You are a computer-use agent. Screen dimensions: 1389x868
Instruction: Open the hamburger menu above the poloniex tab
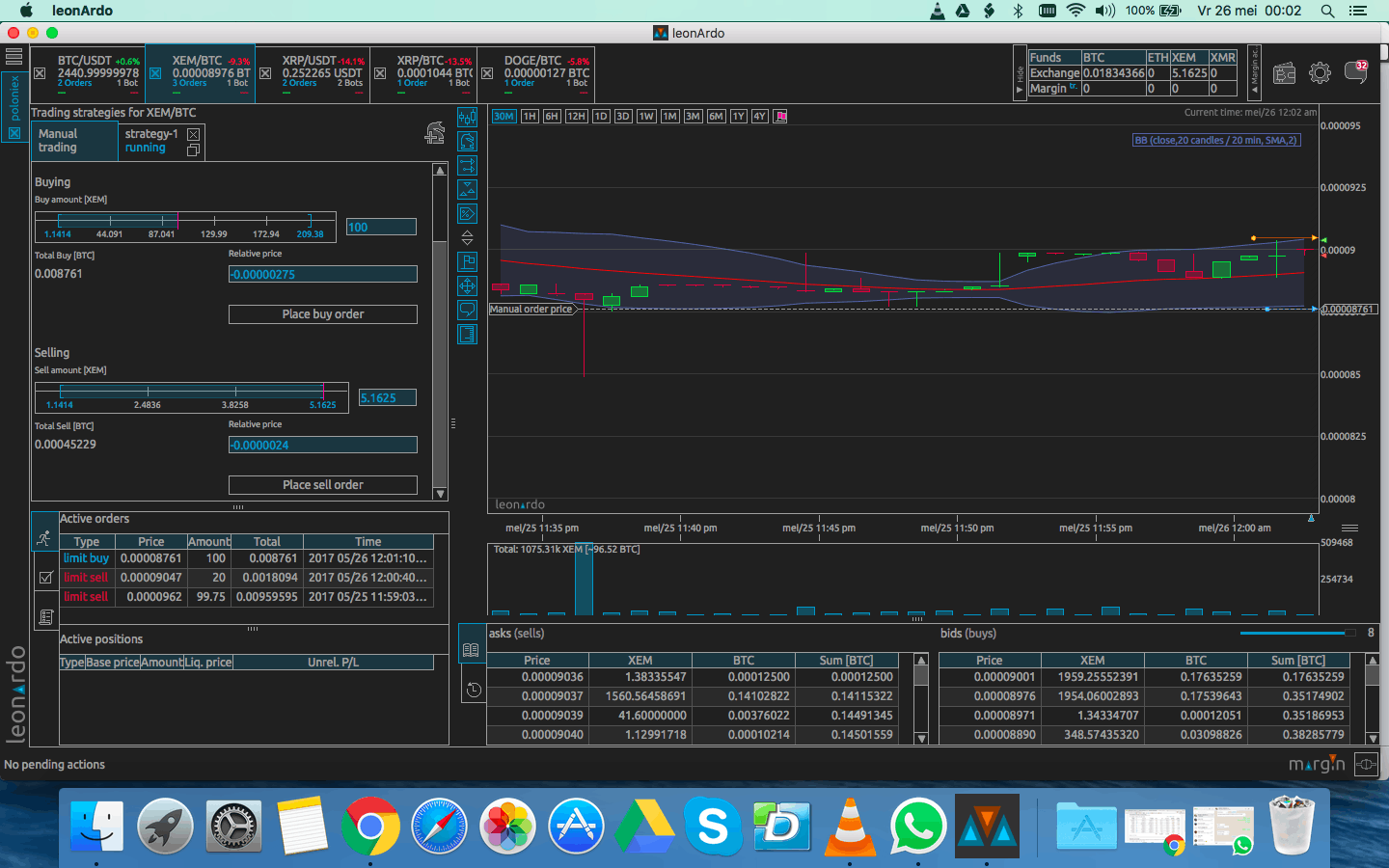tap(14, 56)
